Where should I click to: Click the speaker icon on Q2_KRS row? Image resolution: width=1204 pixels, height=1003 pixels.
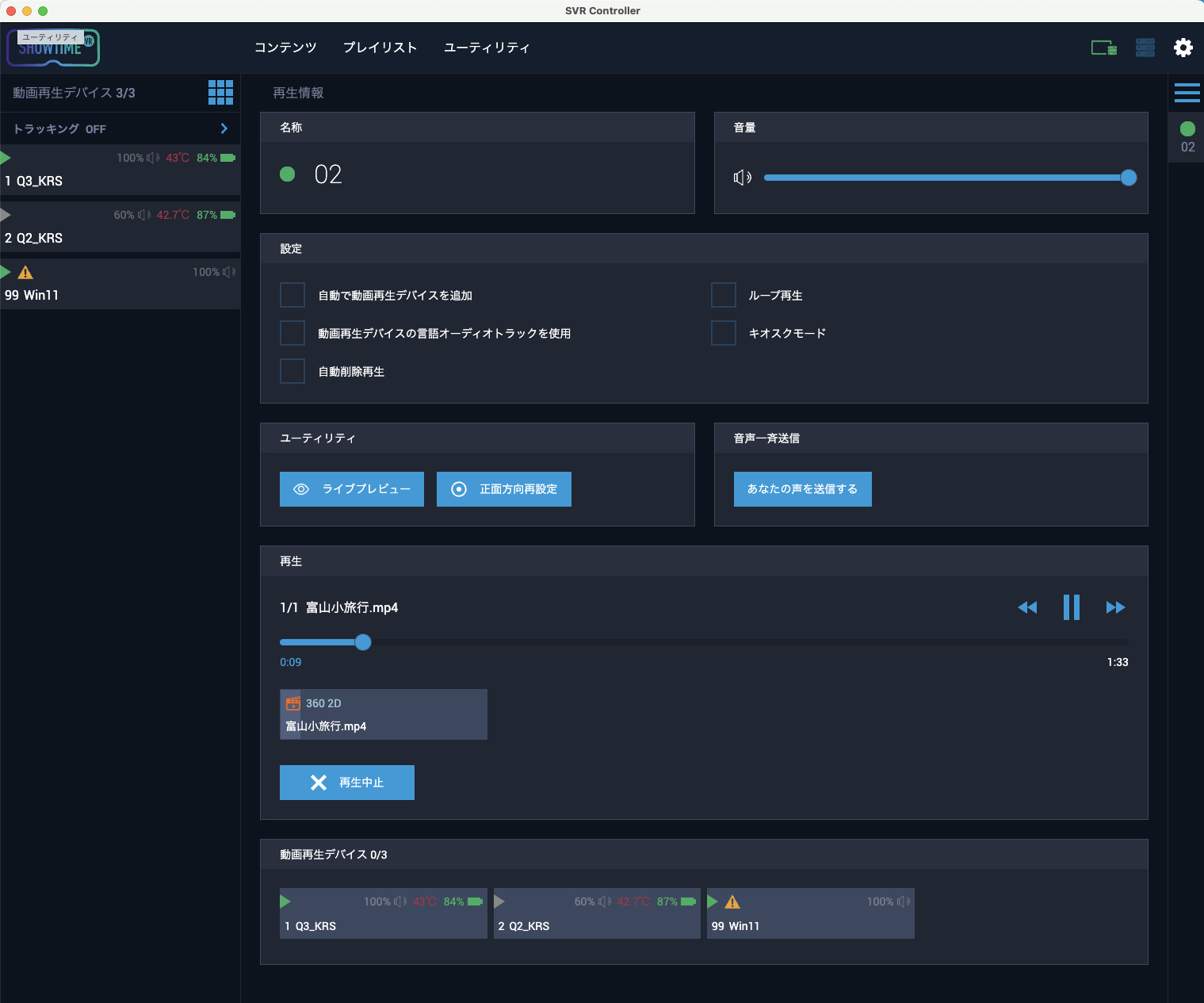[x=143, y=215]
